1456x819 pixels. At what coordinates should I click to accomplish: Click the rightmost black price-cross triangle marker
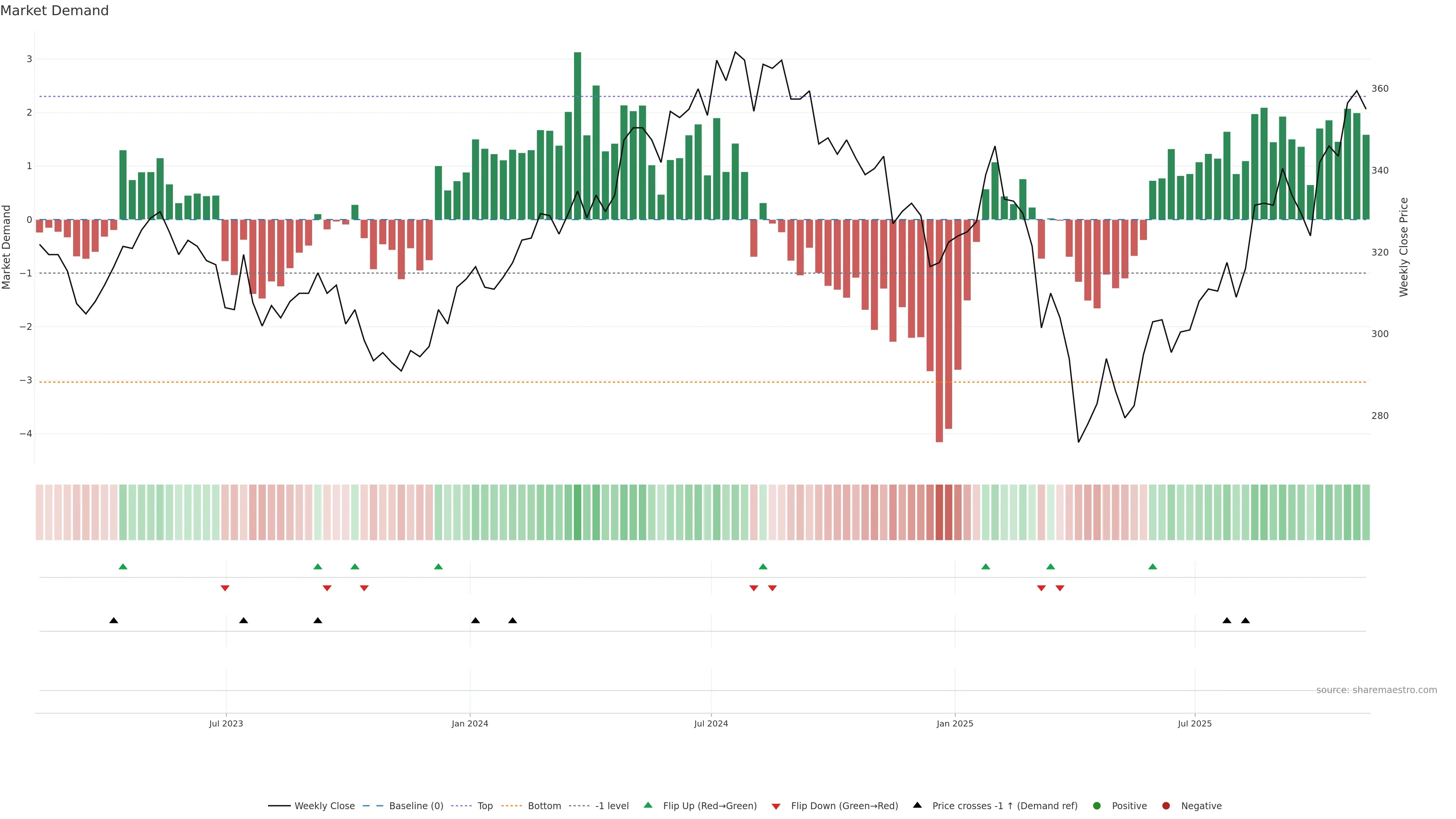tap(1245, 621)
